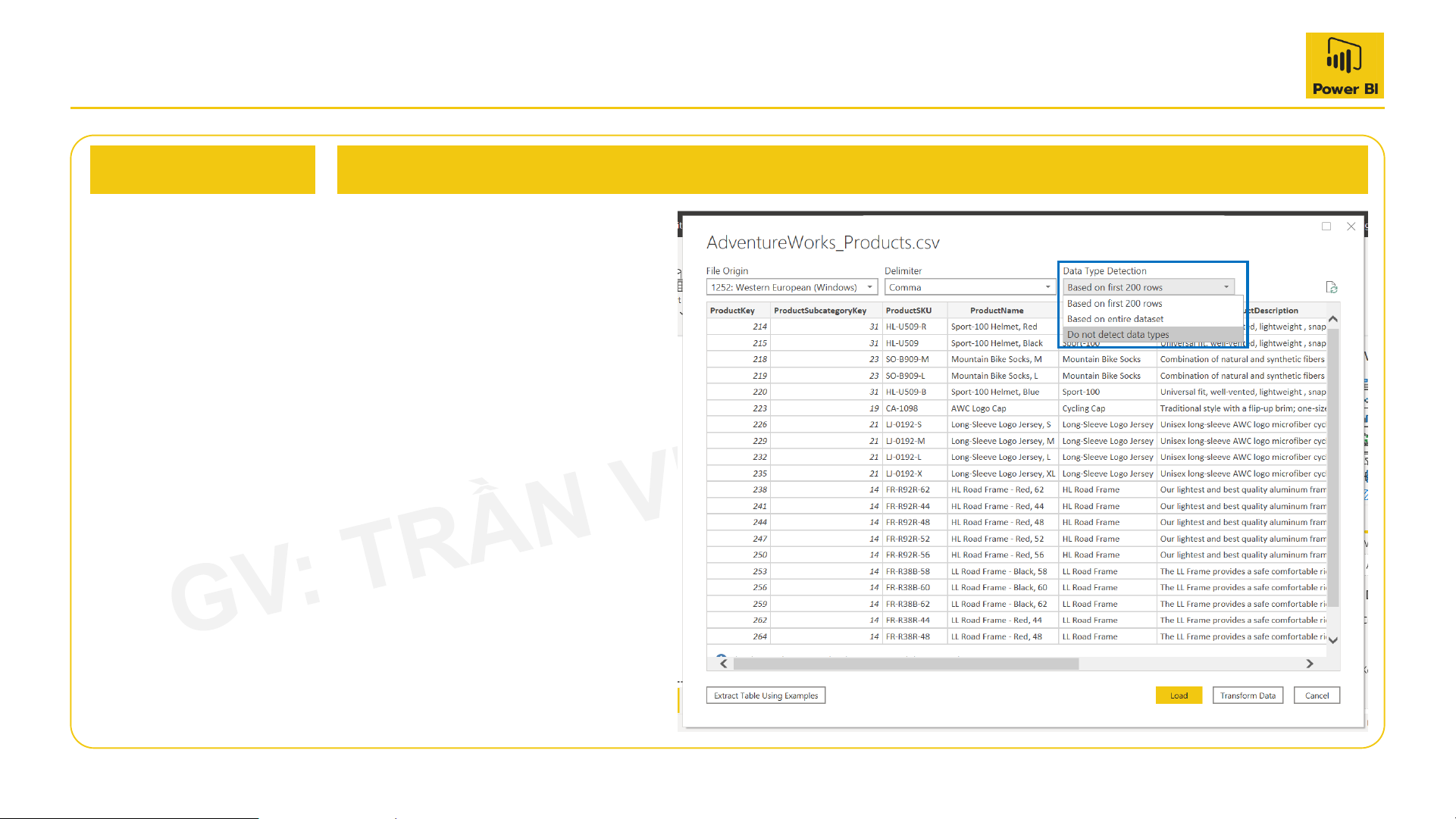Click scroll up arrow of preview table
The width and height of the screenshot is (1456, 819).
tap(1332, 319)
